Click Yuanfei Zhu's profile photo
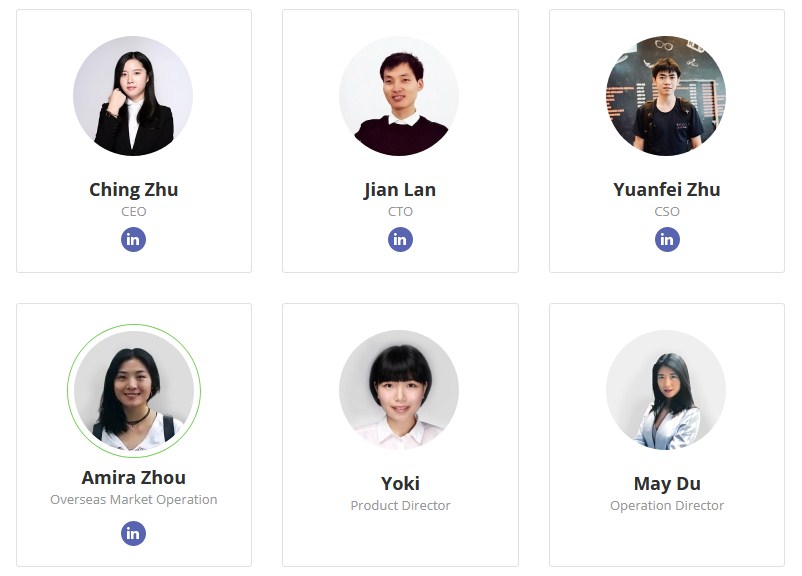This screenshot has height=576, width=802. point(667,96)
